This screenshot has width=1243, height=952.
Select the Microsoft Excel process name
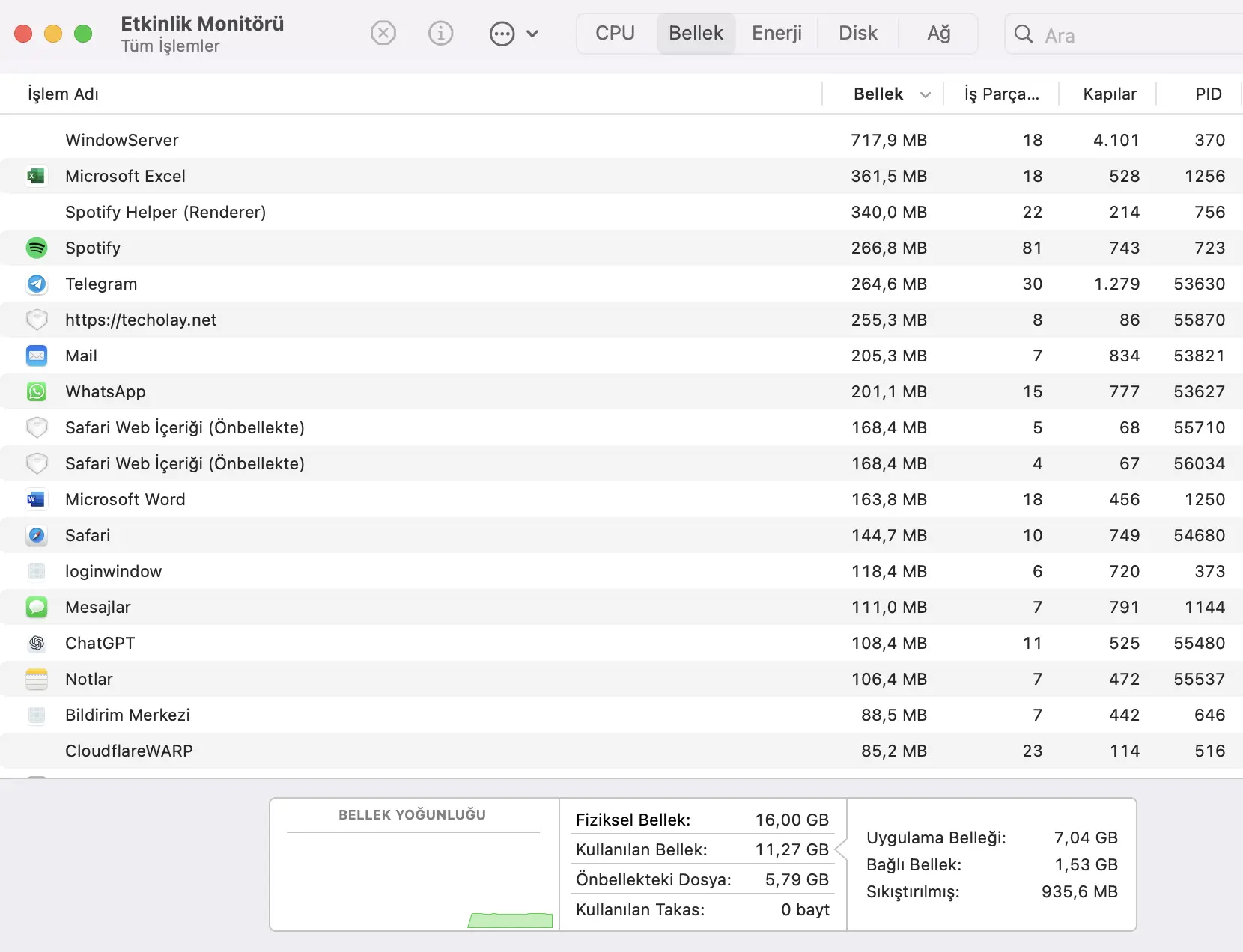125,176
